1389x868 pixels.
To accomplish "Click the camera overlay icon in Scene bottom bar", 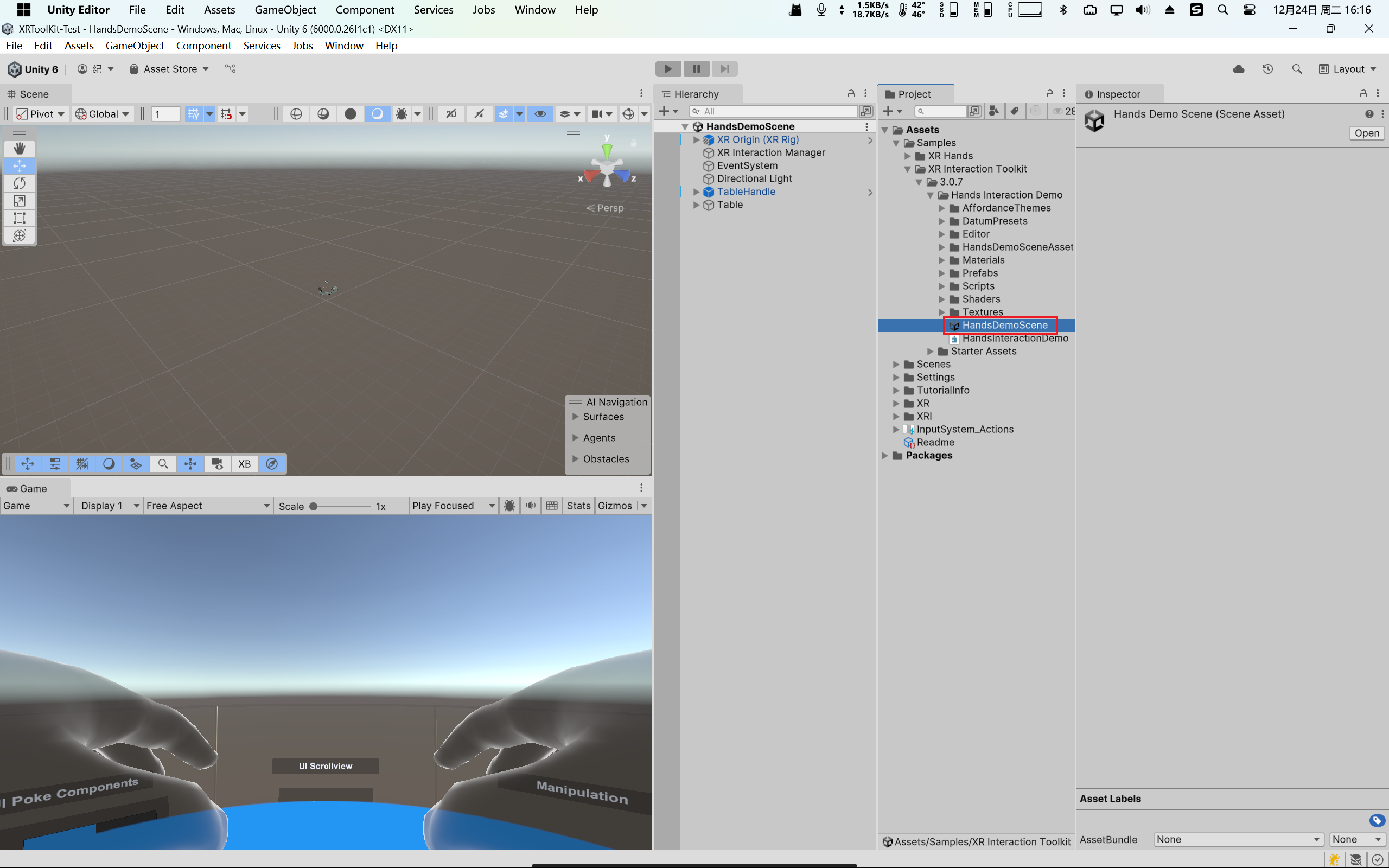I will pos(218,464).
